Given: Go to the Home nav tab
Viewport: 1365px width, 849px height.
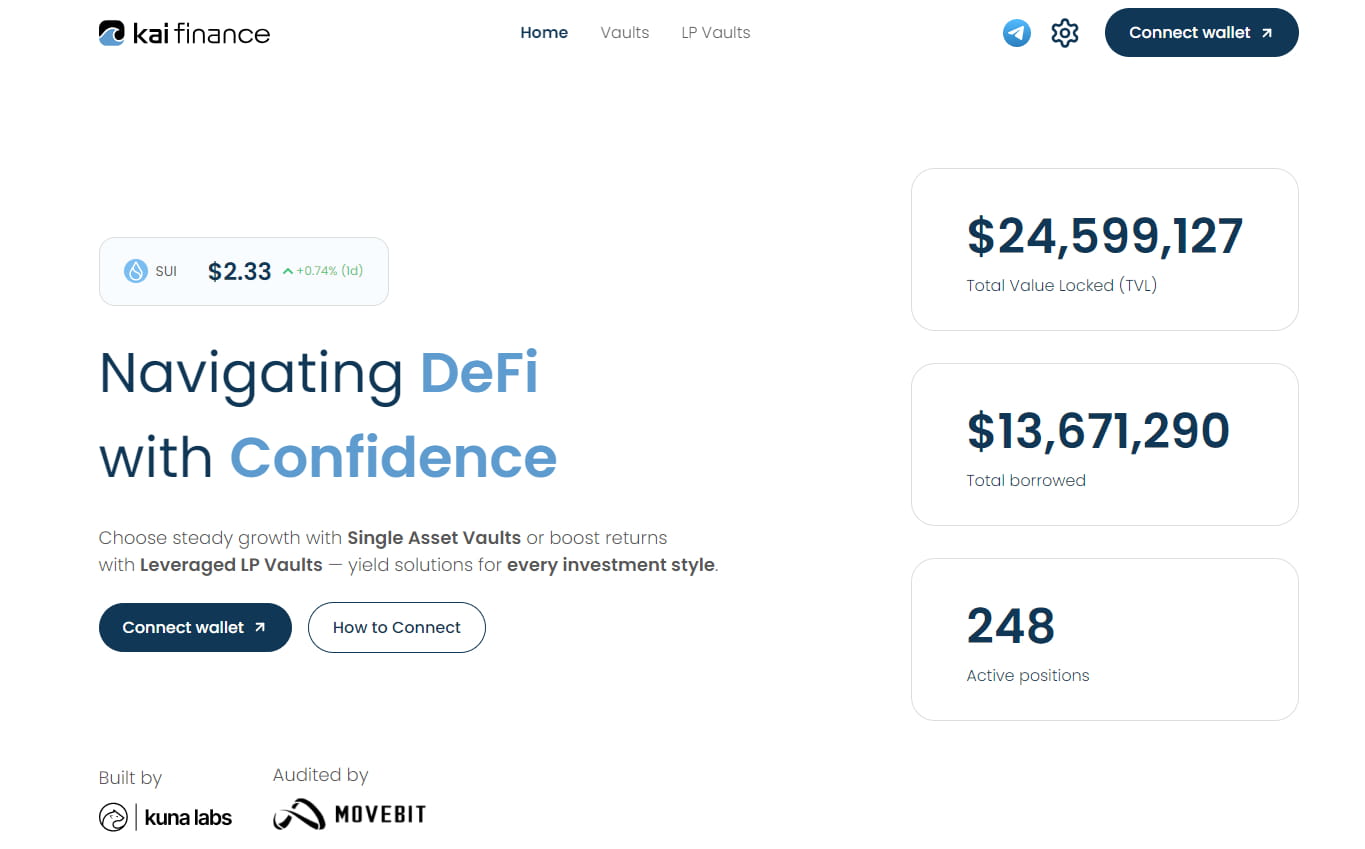Looking at the screenshot, I should tap(544, 32).
